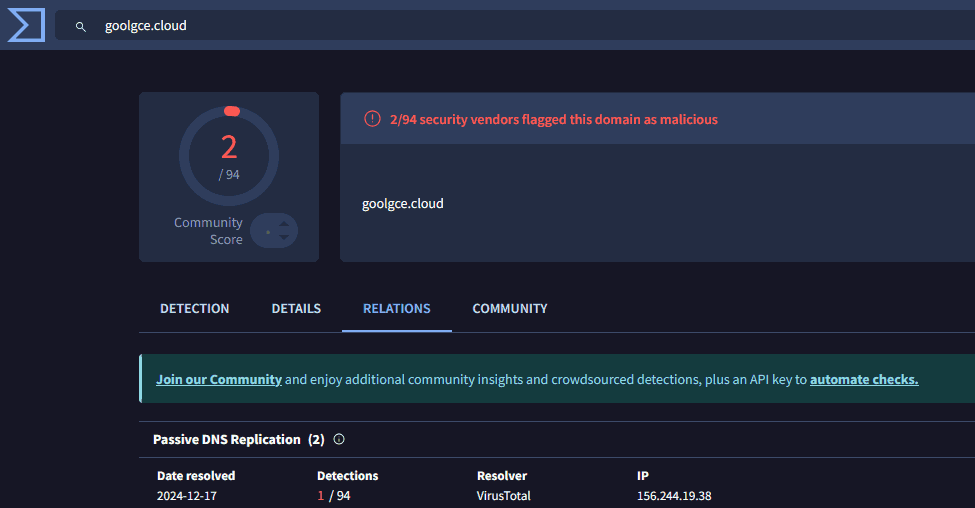Viewport: 975px width, 508px height.
Task: Click the 2/94 detection score gauge
Action: coord(229,156)
